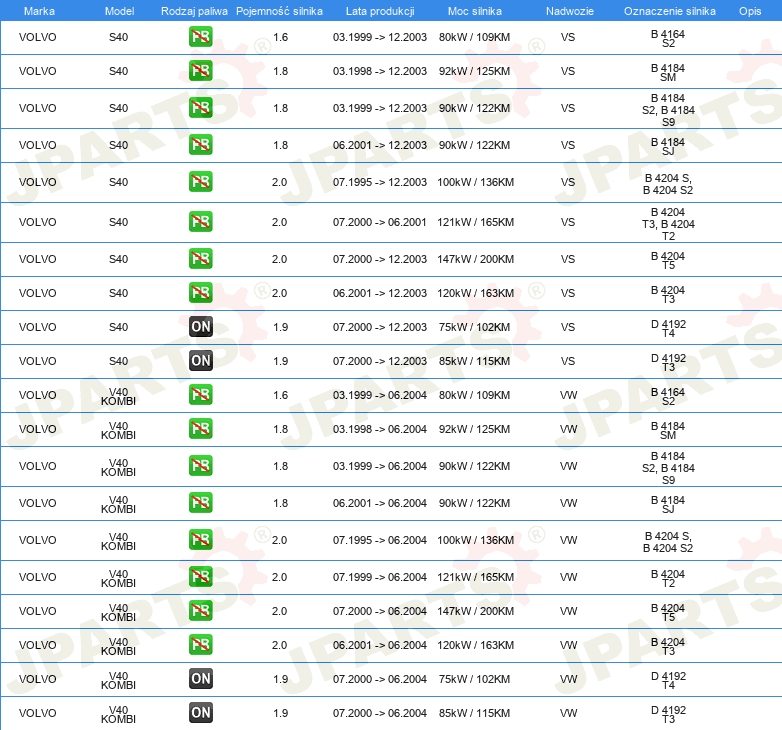Select the ON diesel icon for S40 75kW
Image resolution: width=782 pixels, height=730 pixels.
tap(200, 327)
